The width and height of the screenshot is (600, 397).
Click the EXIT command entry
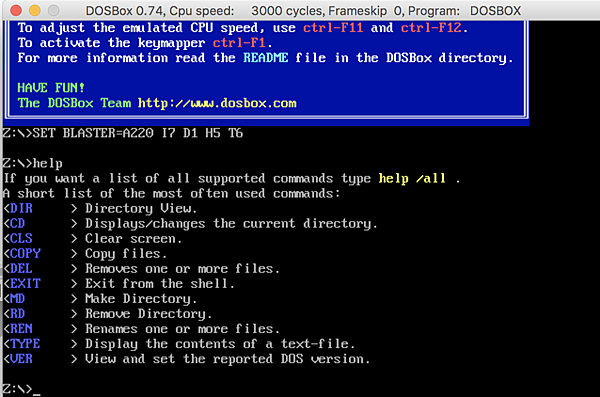25,283
